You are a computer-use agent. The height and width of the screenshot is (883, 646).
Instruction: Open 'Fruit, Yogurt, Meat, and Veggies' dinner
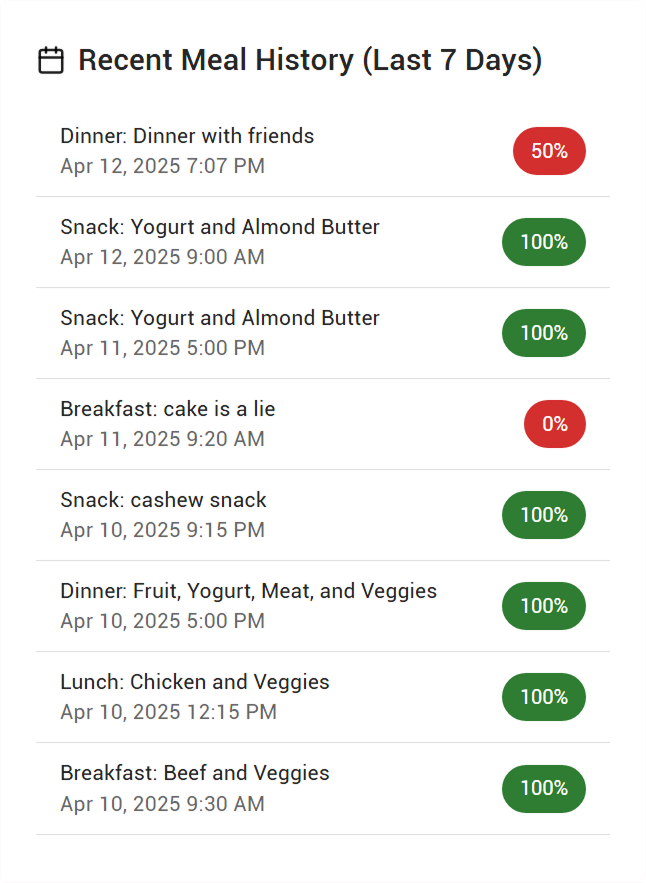323,606
